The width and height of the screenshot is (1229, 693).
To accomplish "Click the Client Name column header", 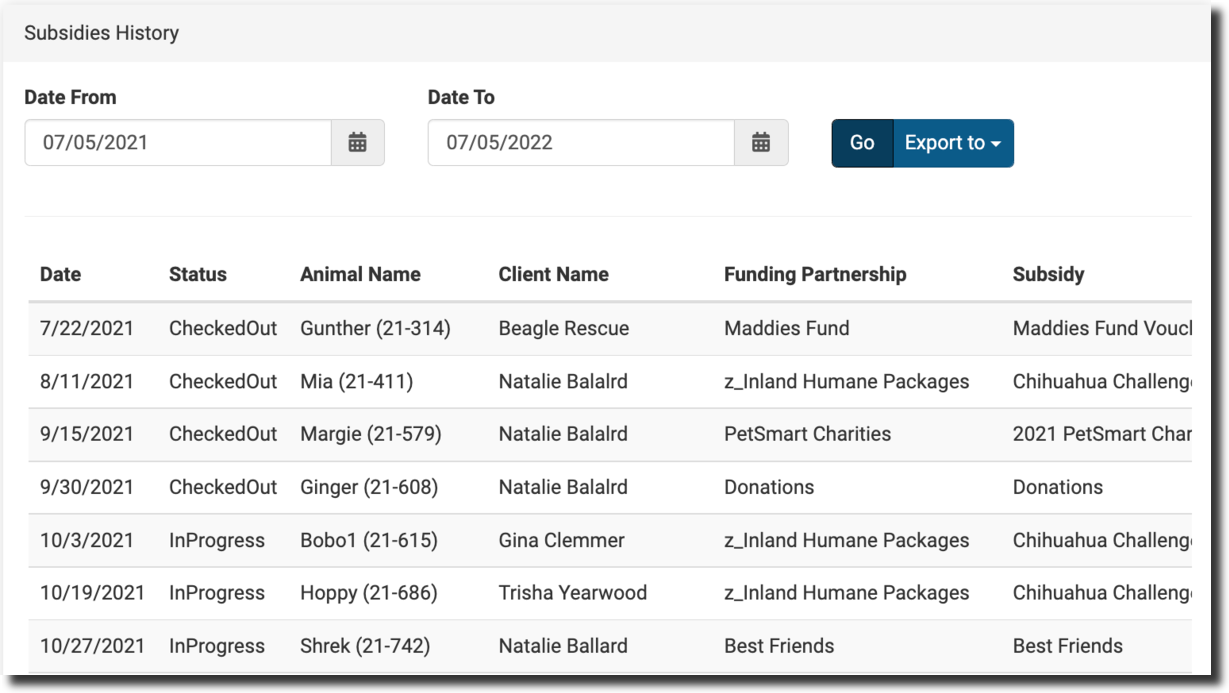I will (x=553, y=274).
